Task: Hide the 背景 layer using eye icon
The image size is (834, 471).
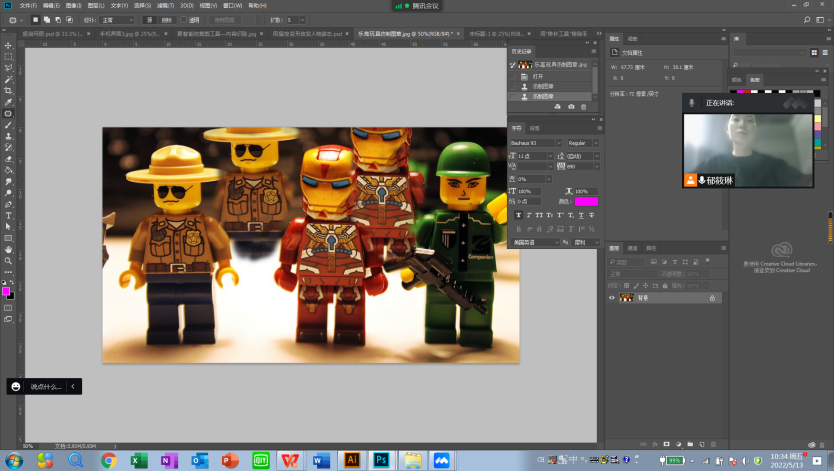Action: 612,298
